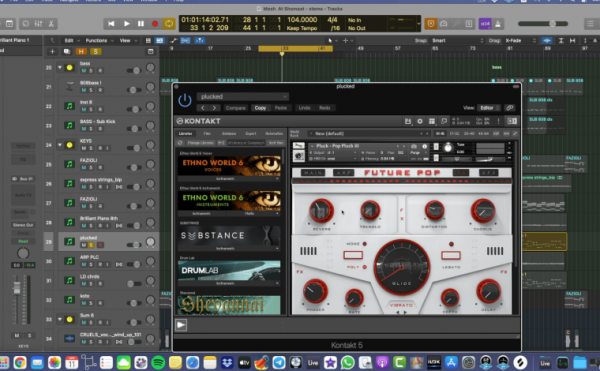Click the Manage Libraries button

[x=201, y=143]
